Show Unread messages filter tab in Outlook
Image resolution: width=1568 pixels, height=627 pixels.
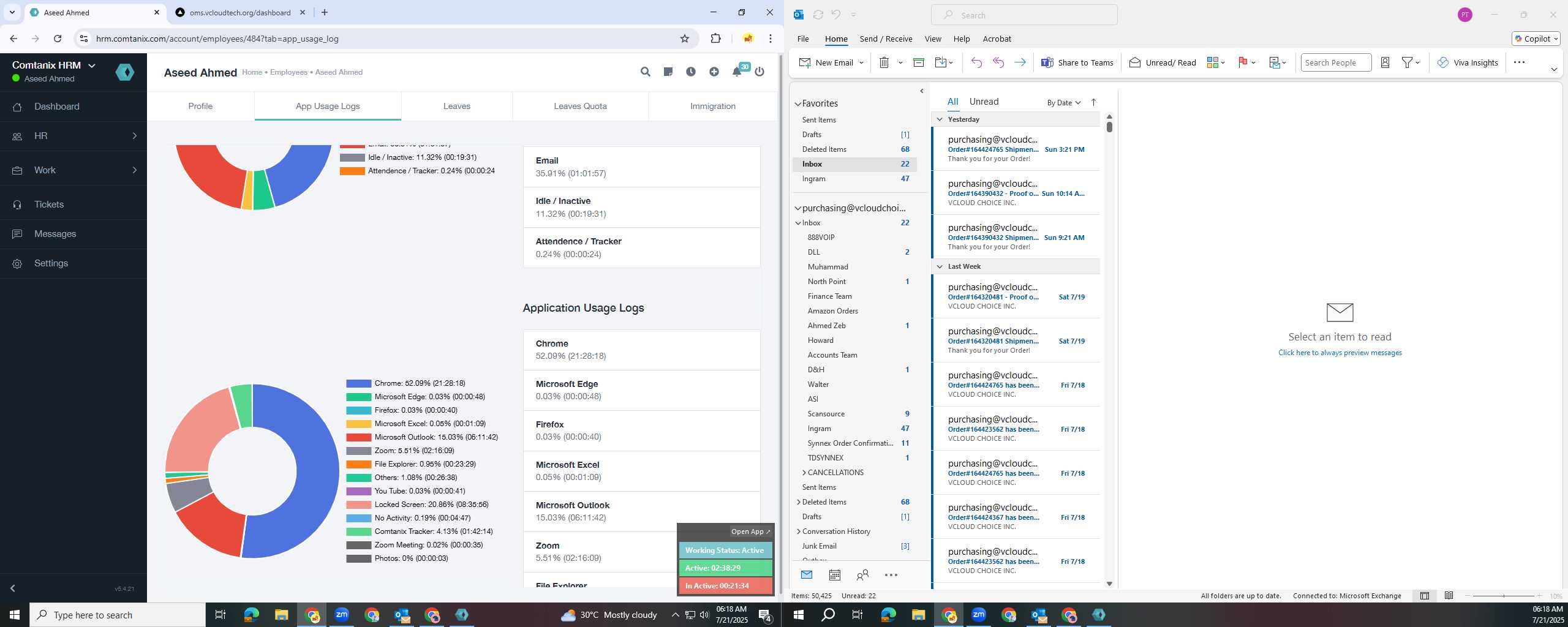(x=984, y=102)
